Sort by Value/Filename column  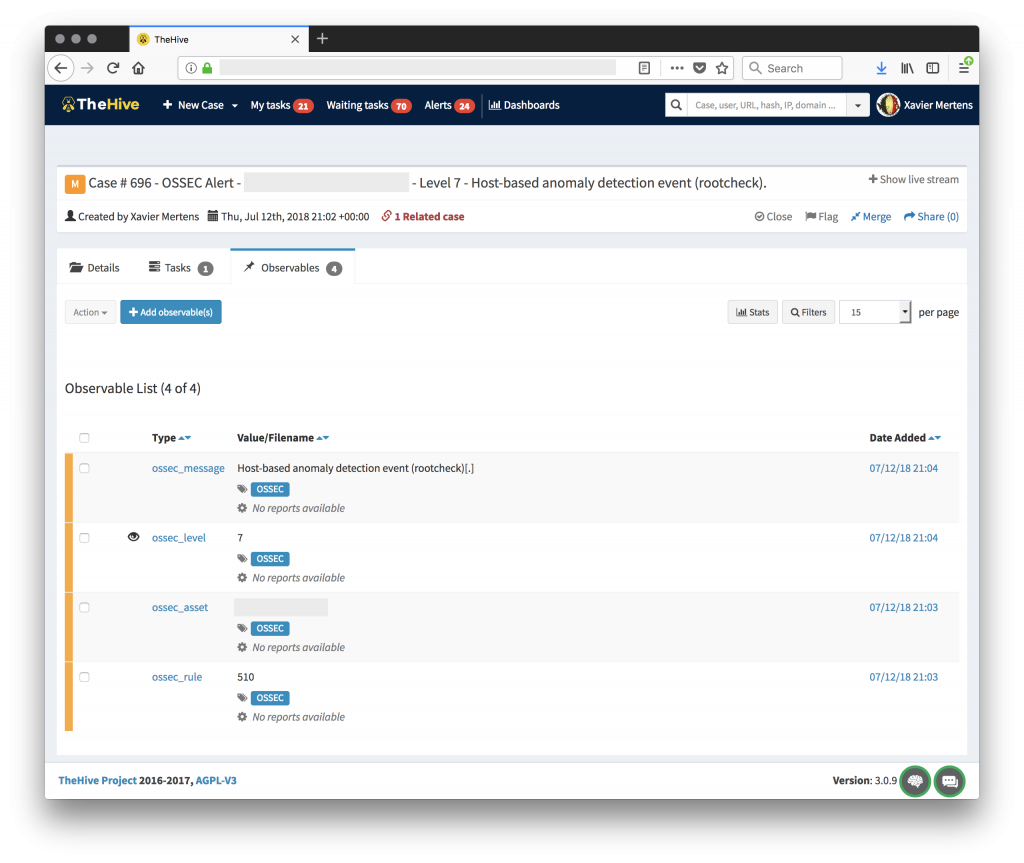click(283, 438)
